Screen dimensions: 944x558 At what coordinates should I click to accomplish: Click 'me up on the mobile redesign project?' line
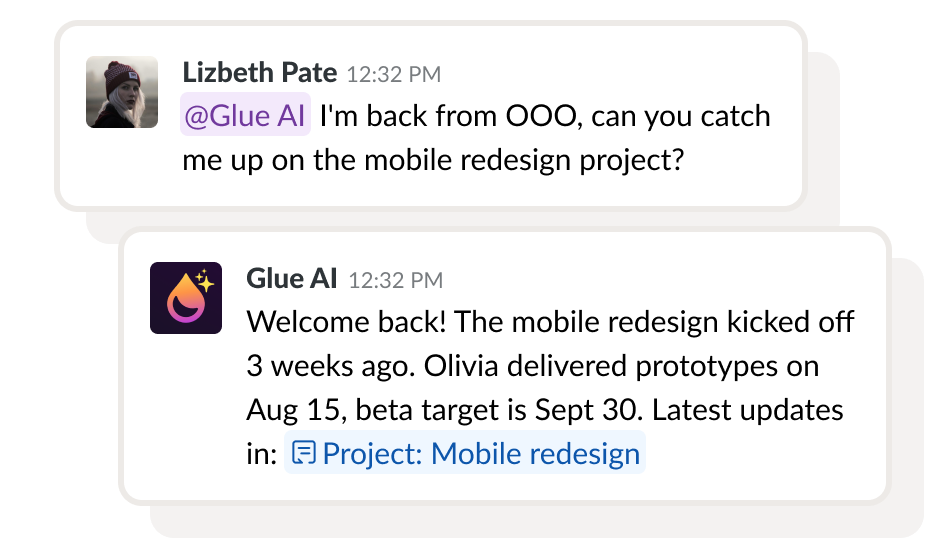pyautogui.click(x=433, y=160)
